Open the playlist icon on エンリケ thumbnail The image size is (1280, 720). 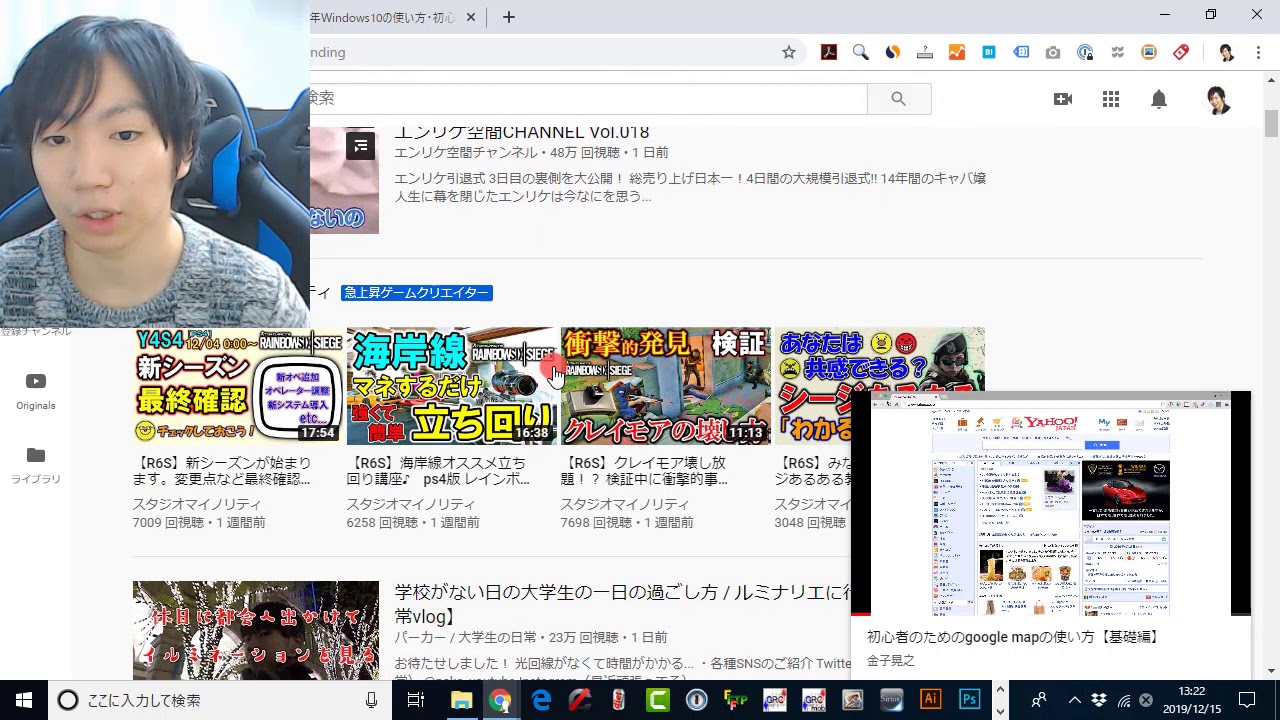361,146
